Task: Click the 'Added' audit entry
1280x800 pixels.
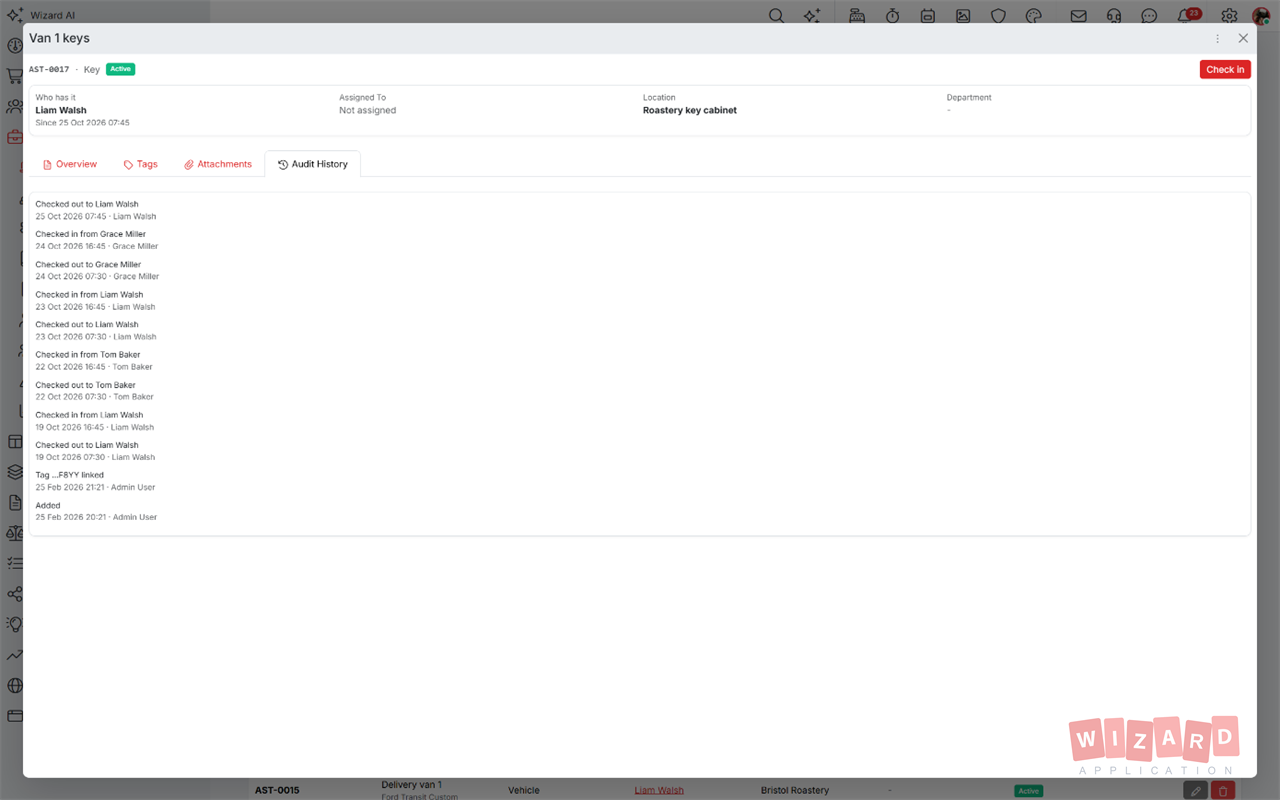Action: point(48,505)
